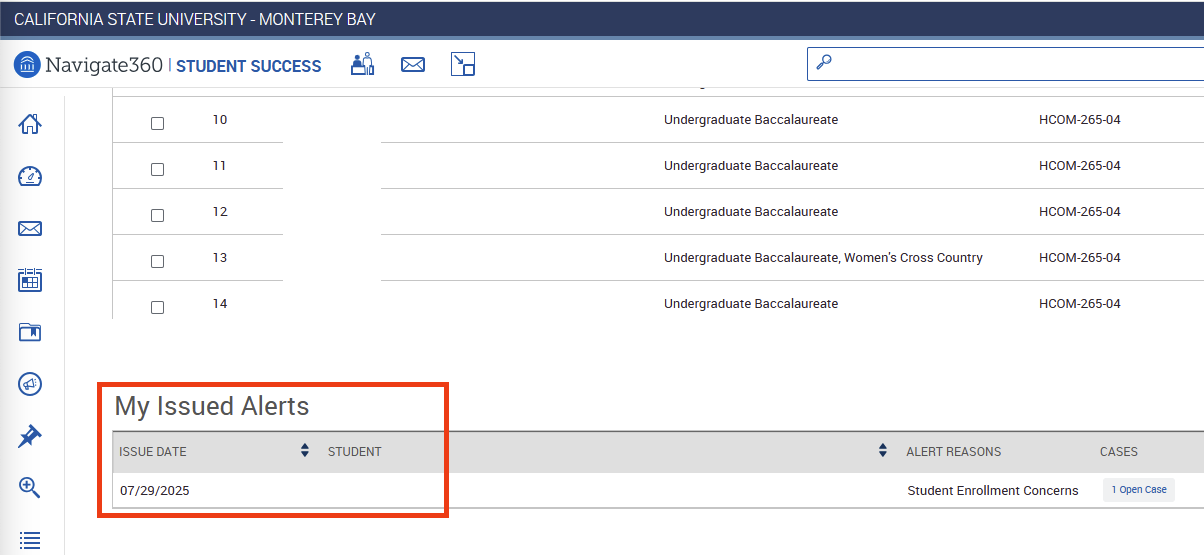This screenshot has width=1204, height=555.
Task: Check the box for row 12
Action: (x=157, y=215)
